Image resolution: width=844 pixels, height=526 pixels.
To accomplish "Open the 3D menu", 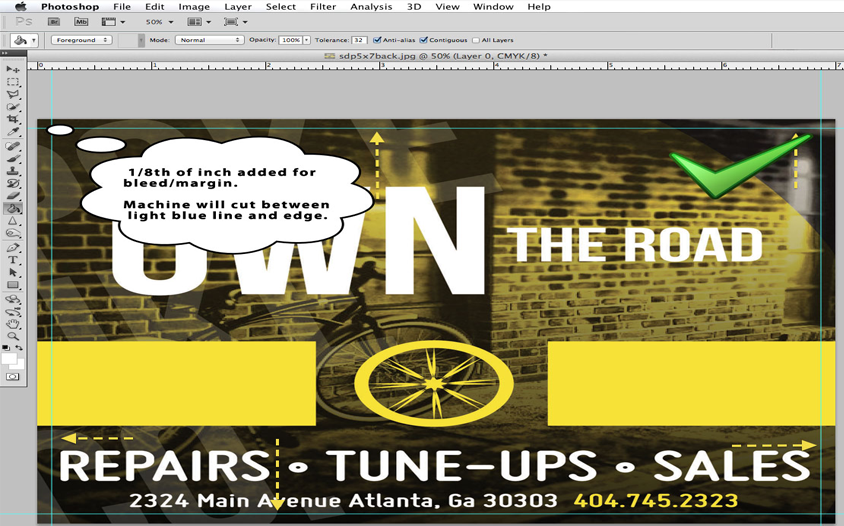I will tap(414, 6).
